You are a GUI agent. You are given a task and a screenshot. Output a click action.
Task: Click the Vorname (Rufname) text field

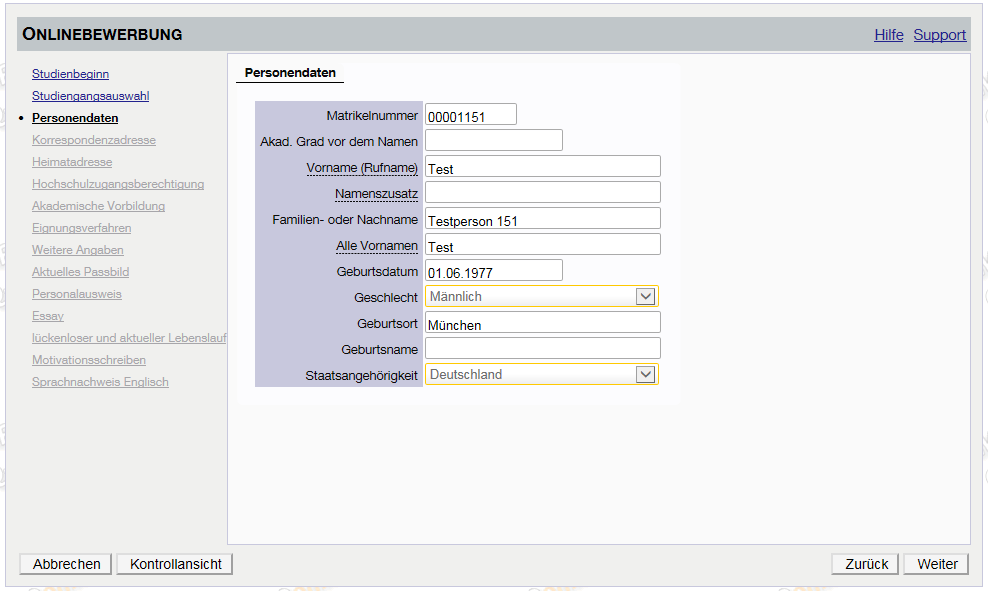point(542,167)
